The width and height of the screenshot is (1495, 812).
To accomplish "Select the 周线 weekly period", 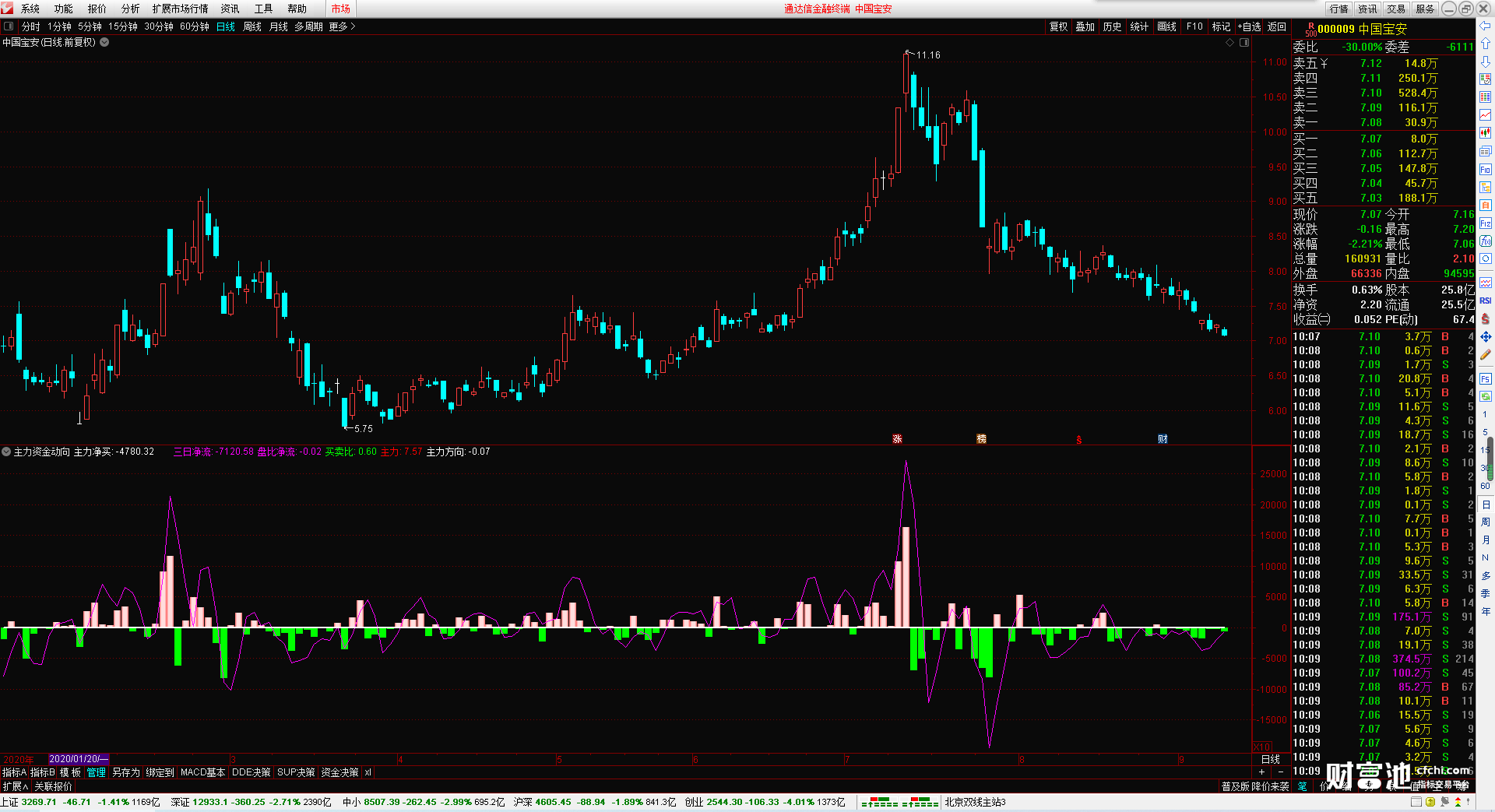I will 252,26.
